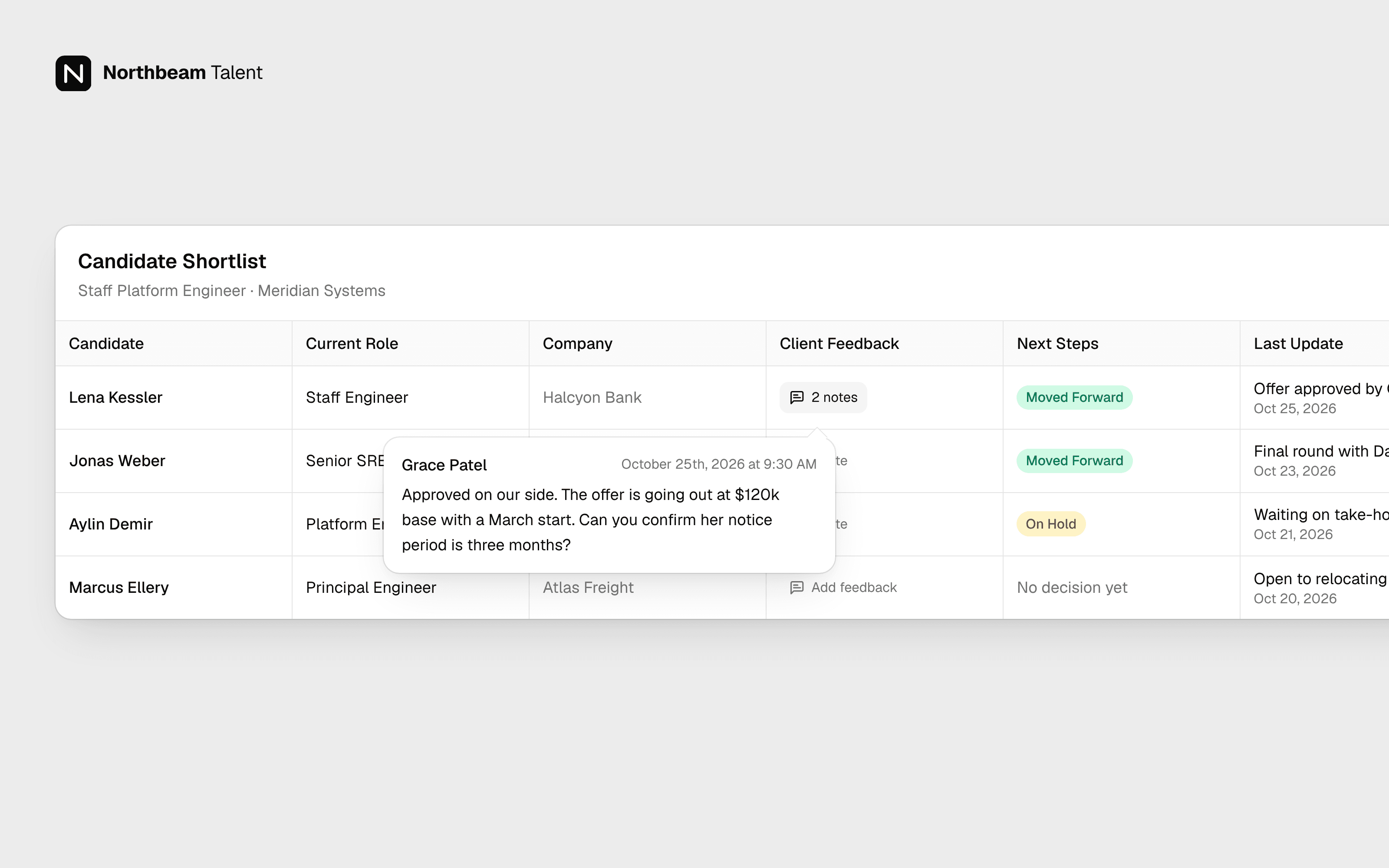Click Moved Forward badge for Jonas Weber
Image resolution: width=1389 pixels, height=868 pixels.
pyautogui.click(x=1074, y=460)
